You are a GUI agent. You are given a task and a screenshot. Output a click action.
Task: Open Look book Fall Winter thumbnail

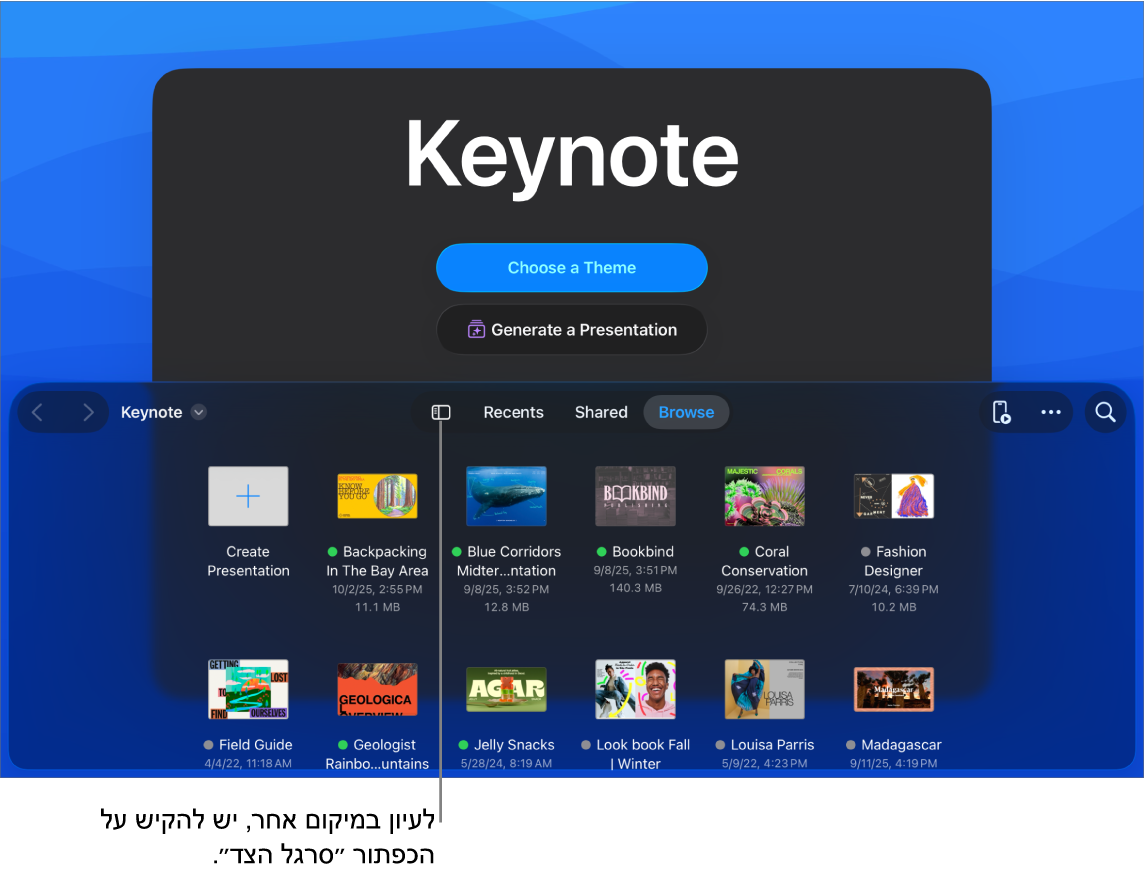(x=635, y=690)
